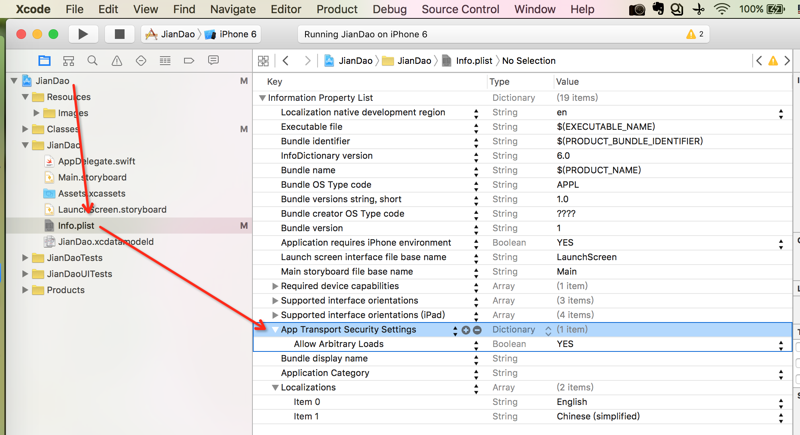The height and width of the screenshot is (435, 800).
Task: Open the Editor menu
Action: [x=286, y=9]
